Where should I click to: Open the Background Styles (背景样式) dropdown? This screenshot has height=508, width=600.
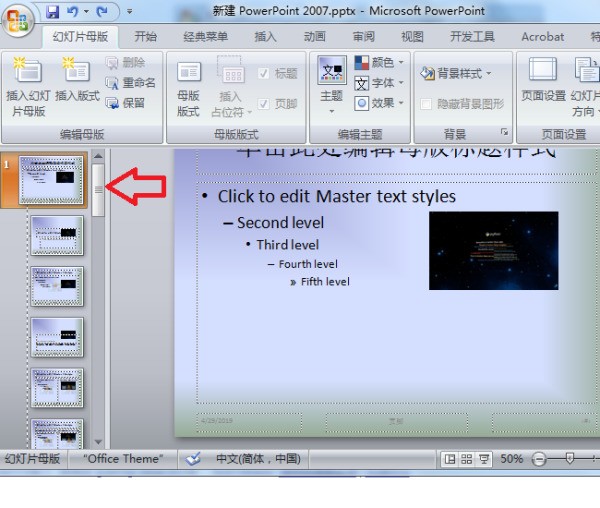pos(457,74)
